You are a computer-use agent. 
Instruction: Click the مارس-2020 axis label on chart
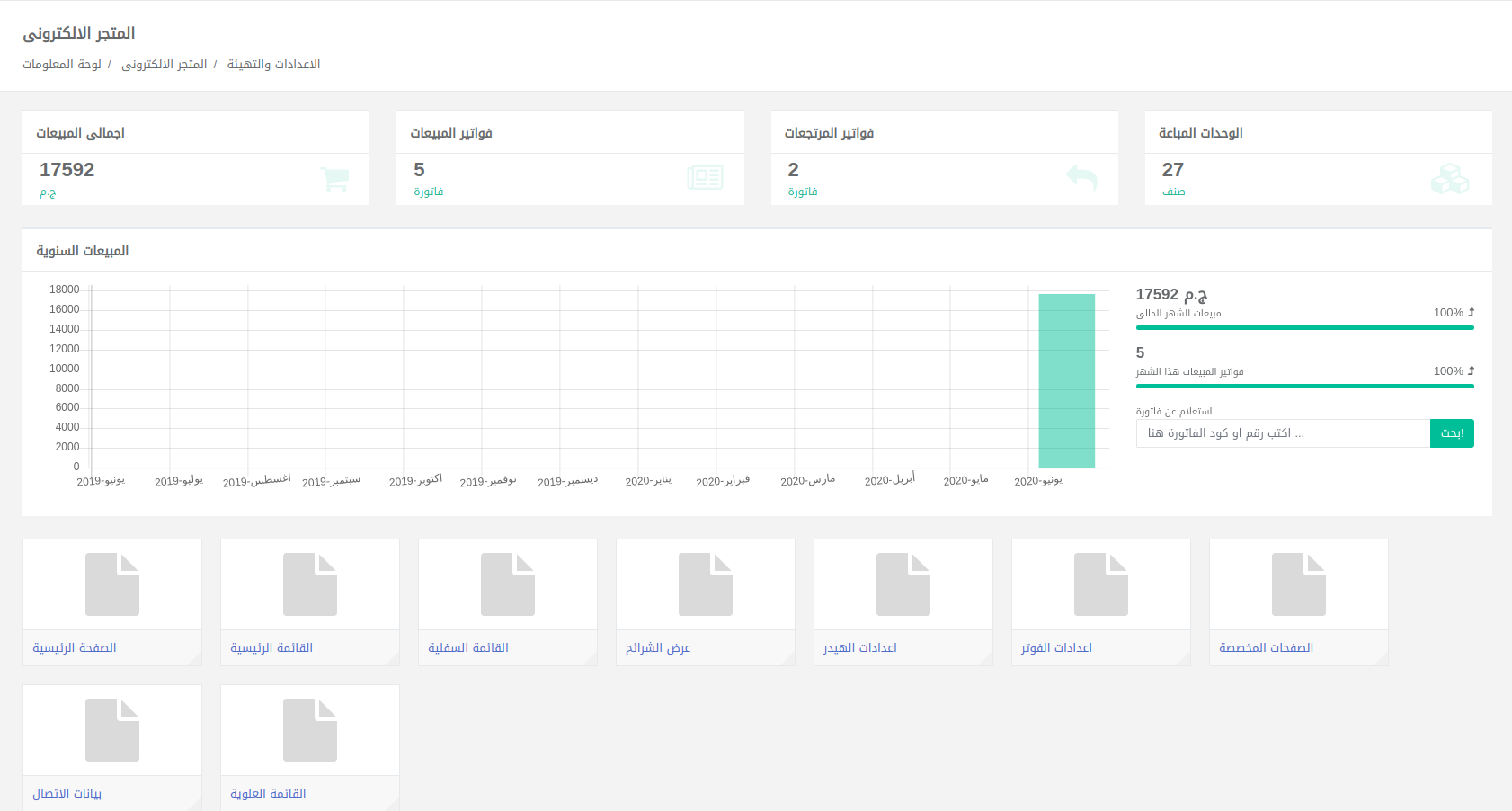[807, 481]
